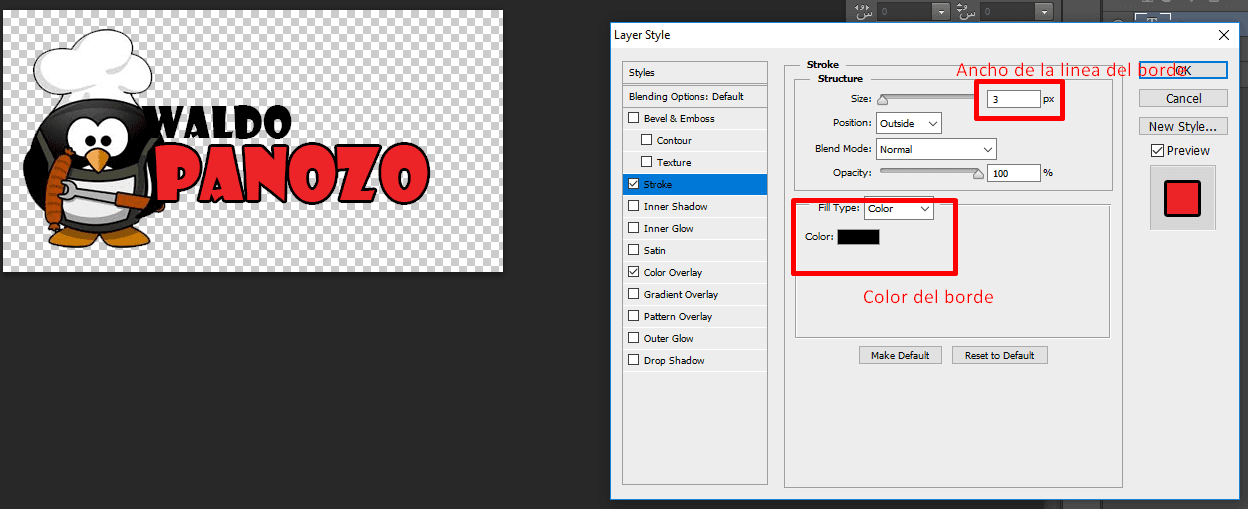The height and width of the screenshot is (509, 1248).
Task: Click the red PANOZO text on canvas
Action: 290,172
